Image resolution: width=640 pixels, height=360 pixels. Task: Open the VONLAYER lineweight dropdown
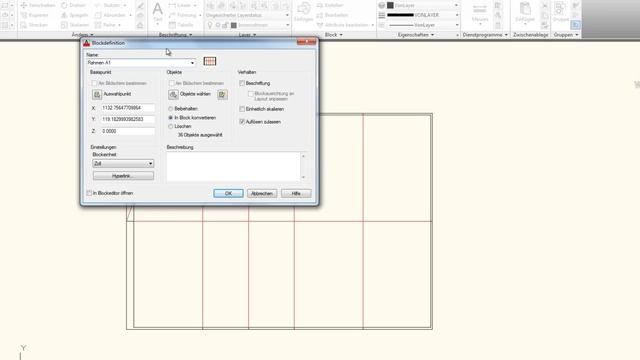click(x=456, y=15)
